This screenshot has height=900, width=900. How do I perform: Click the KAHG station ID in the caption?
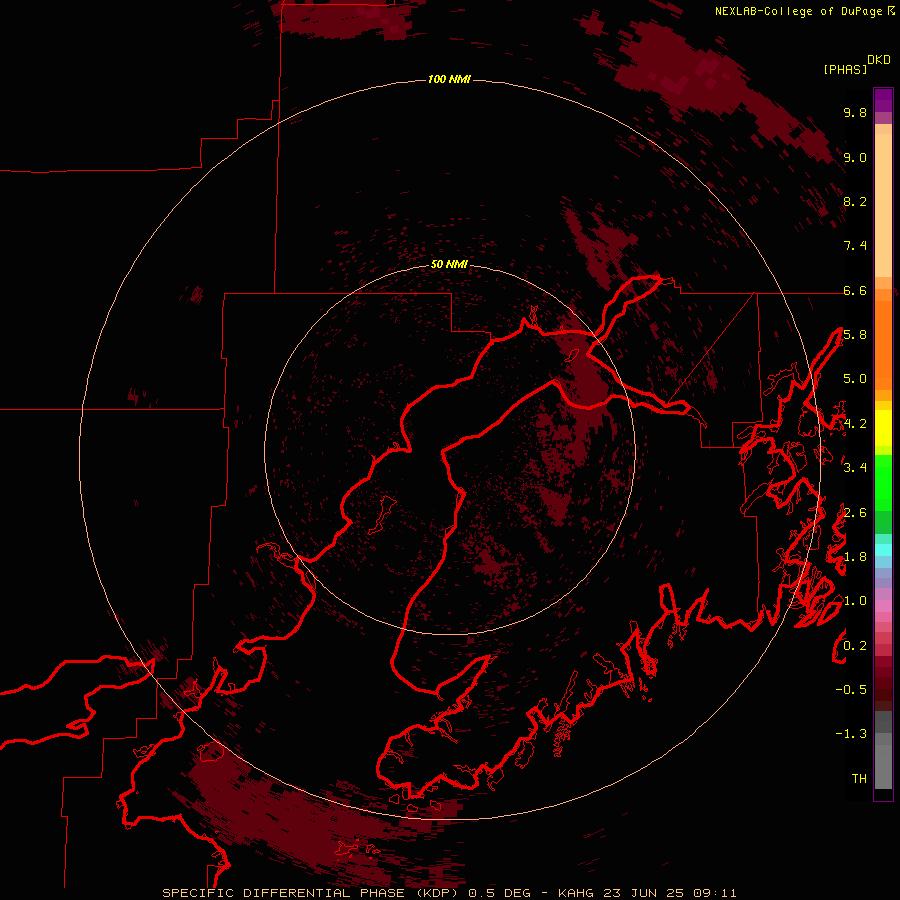pyautogui.click(x=577, y=893)
